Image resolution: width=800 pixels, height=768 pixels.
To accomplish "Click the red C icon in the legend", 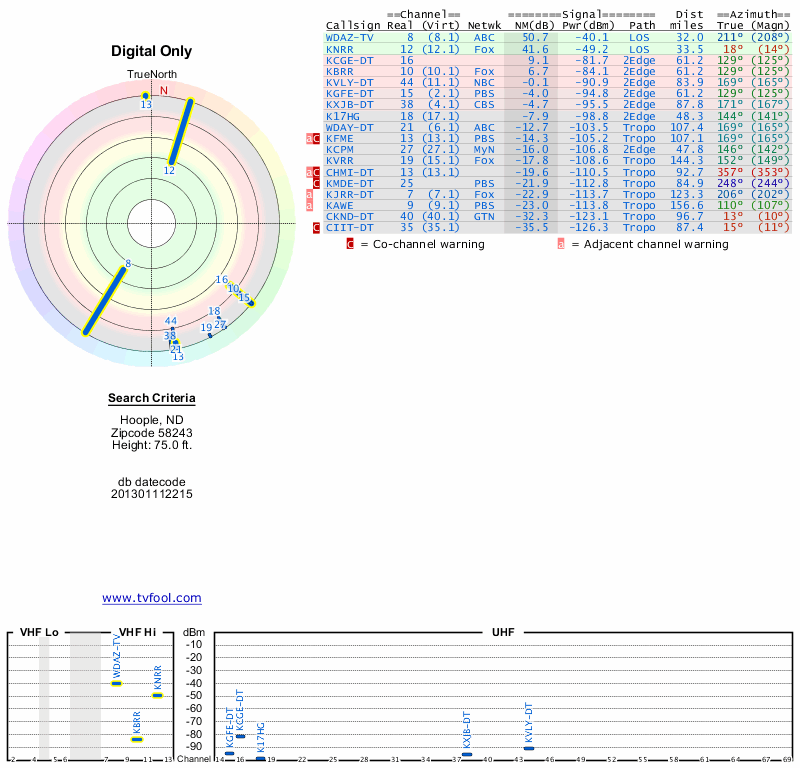I will (350, 244).
